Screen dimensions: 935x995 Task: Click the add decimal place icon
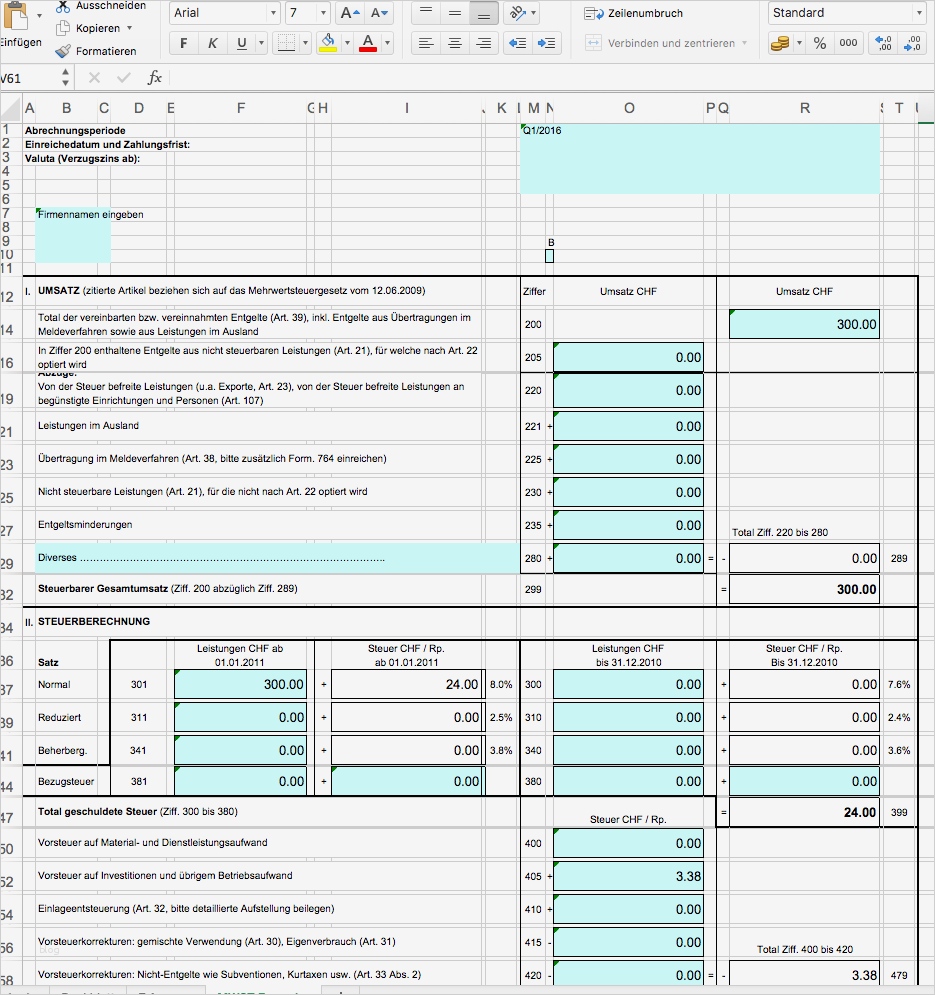pos(884,44)
